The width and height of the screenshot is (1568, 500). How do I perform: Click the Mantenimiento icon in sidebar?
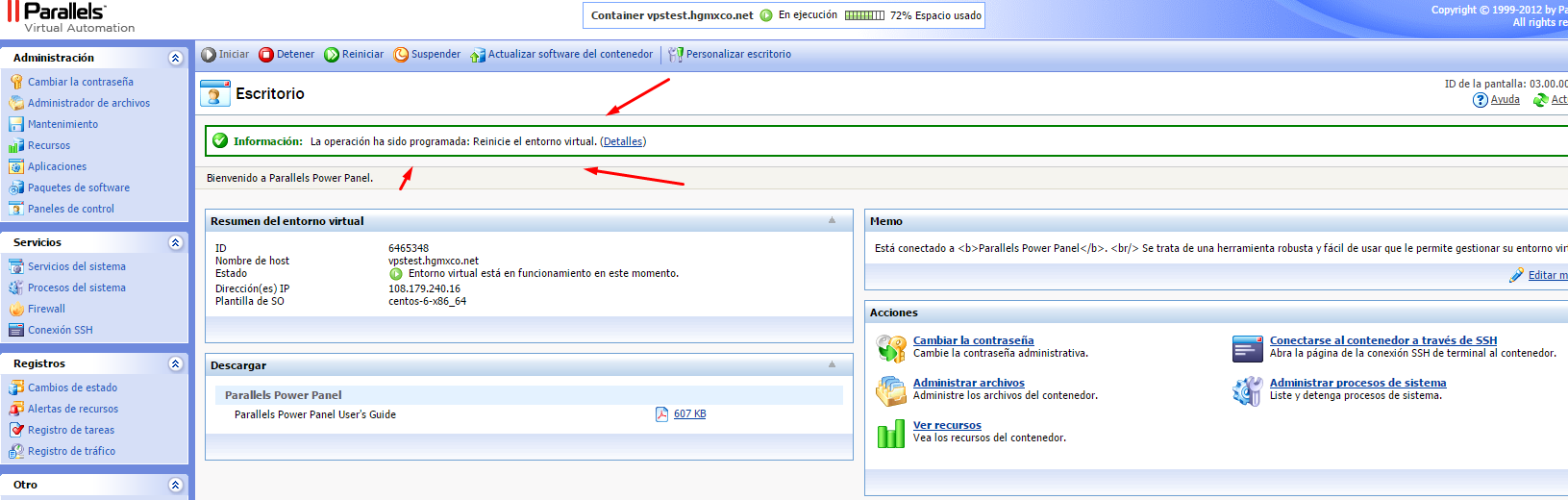click(16, 124)
